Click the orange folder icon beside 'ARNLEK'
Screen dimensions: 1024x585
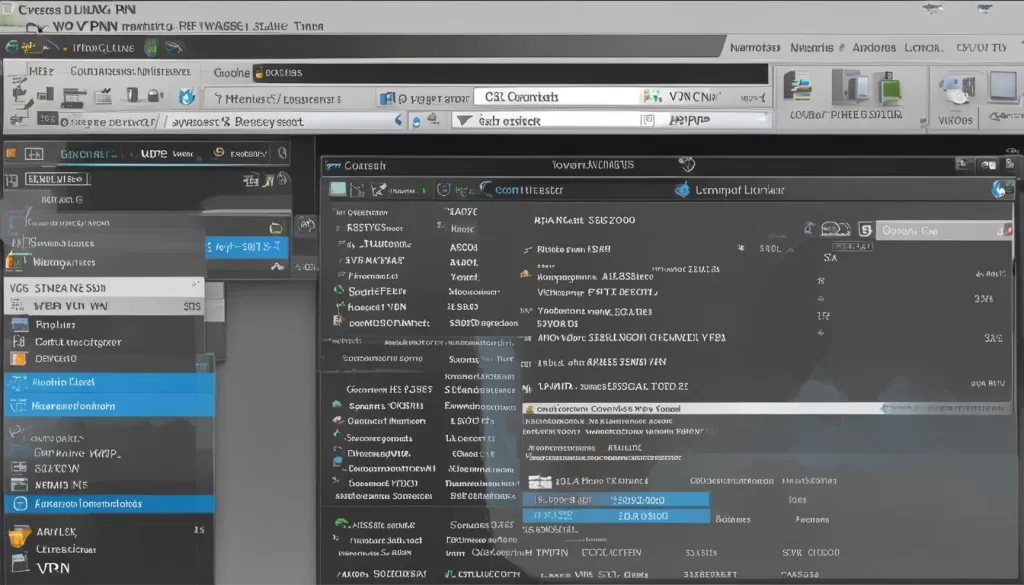18,537
